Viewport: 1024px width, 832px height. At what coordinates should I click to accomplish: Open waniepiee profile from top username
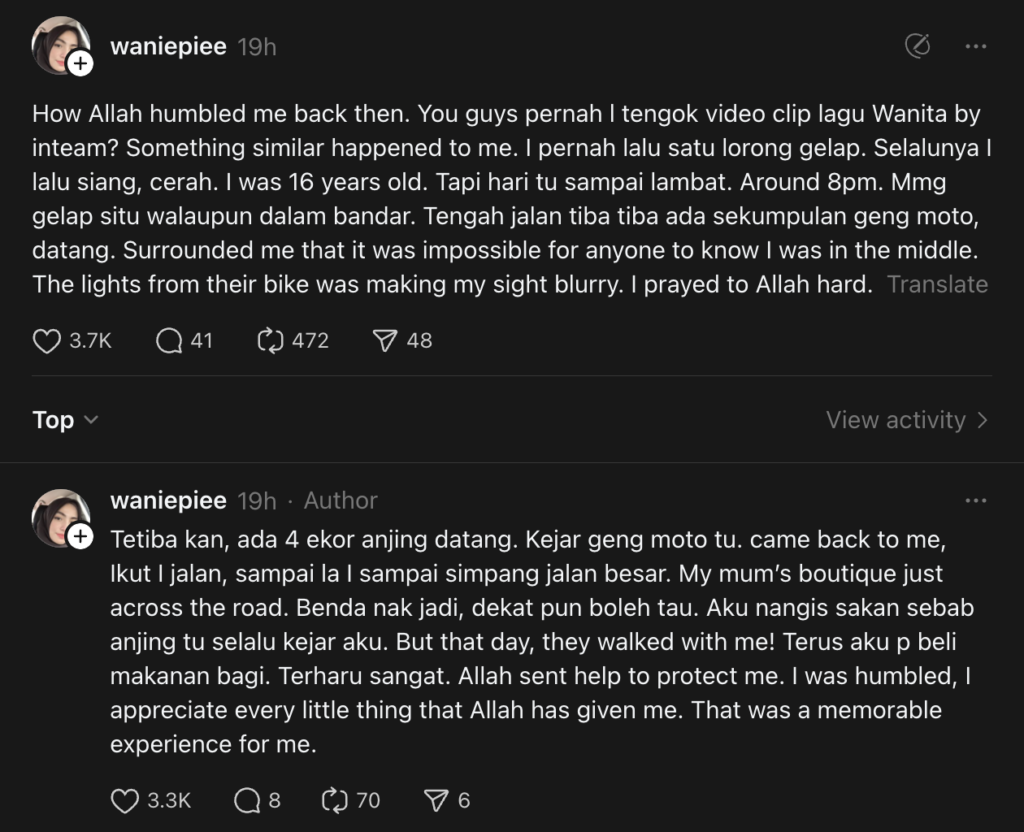pyautogui.click(x=168, y=47)
